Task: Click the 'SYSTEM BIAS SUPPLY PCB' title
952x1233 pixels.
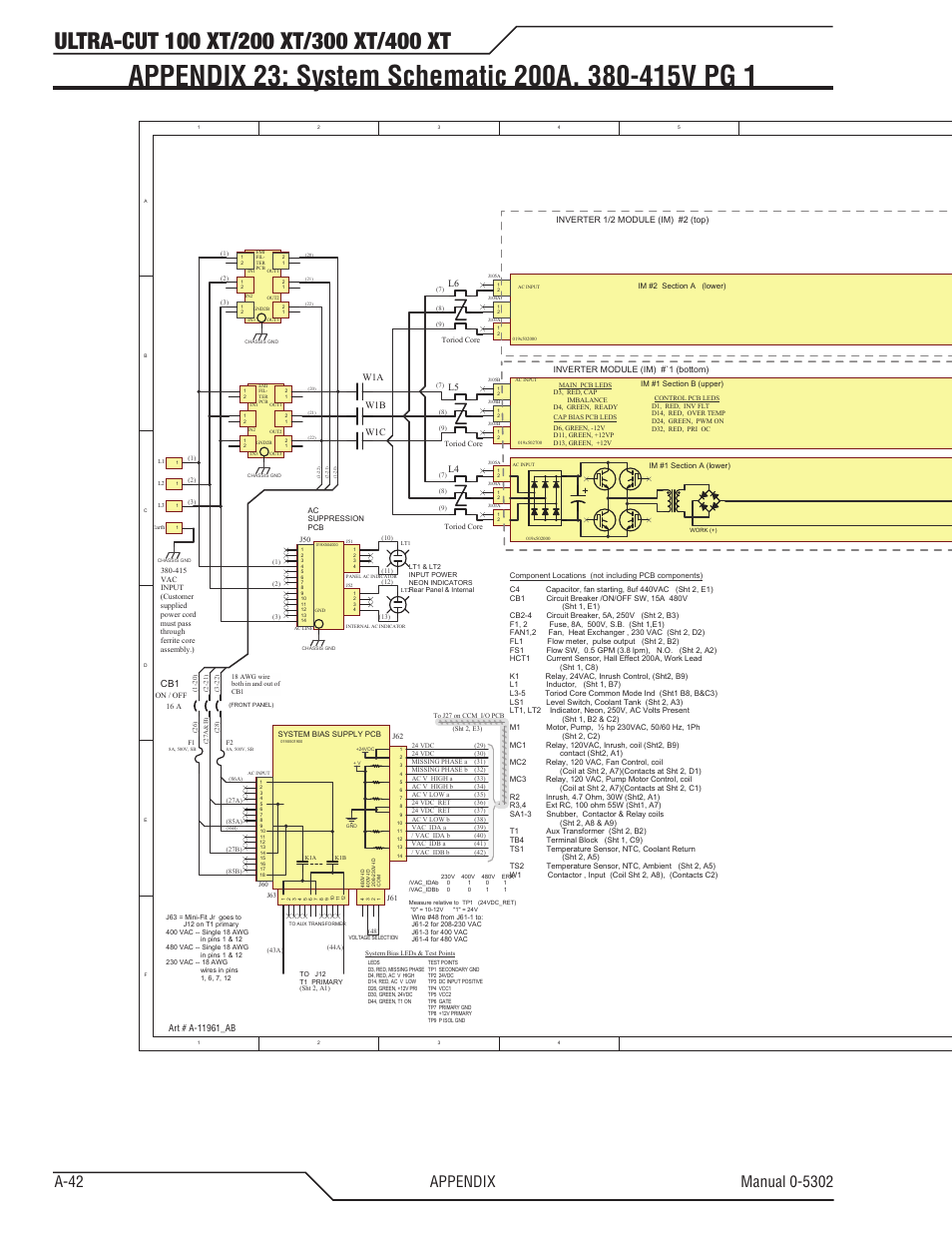Action: pyautogui.click(x=329, y=734)
